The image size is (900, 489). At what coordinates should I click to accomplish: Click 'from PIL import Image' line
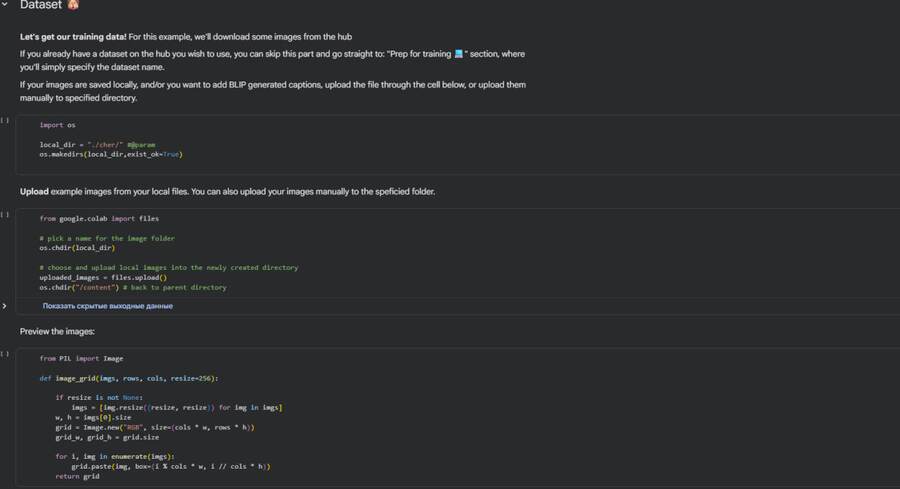point(82,359)
